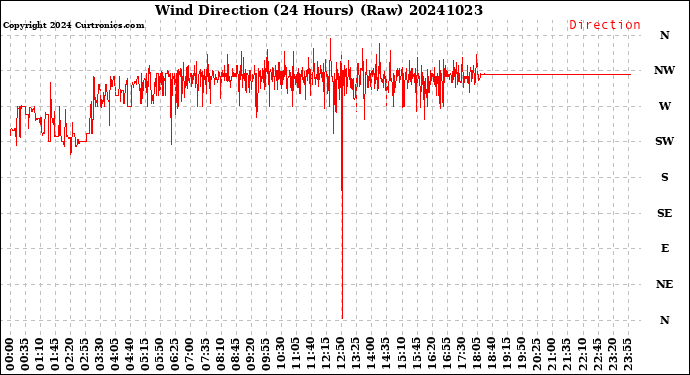The width and height of the screenshot is (690, 375).
Task: Click the "15:45" time label
Action: [x=416, y=354]
